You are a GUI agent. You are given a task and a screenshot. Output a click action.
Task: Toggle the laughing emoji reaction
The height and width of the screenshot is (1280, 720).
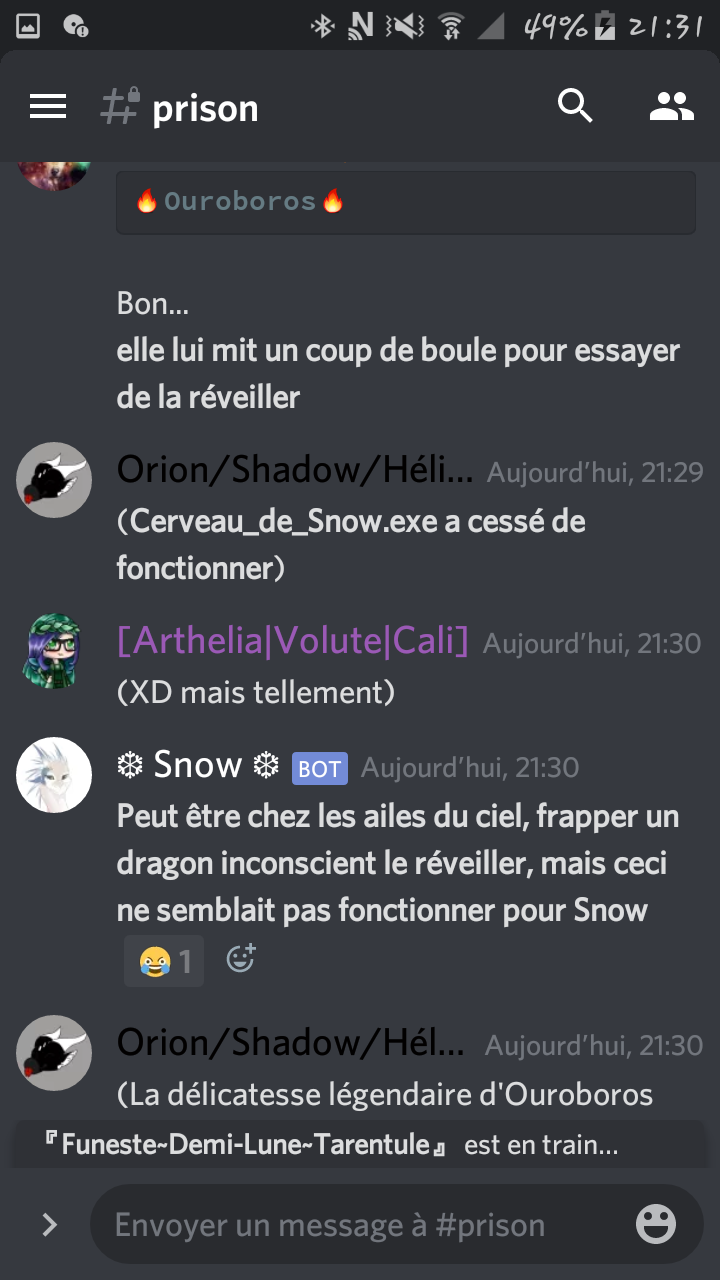pos(164,961)
